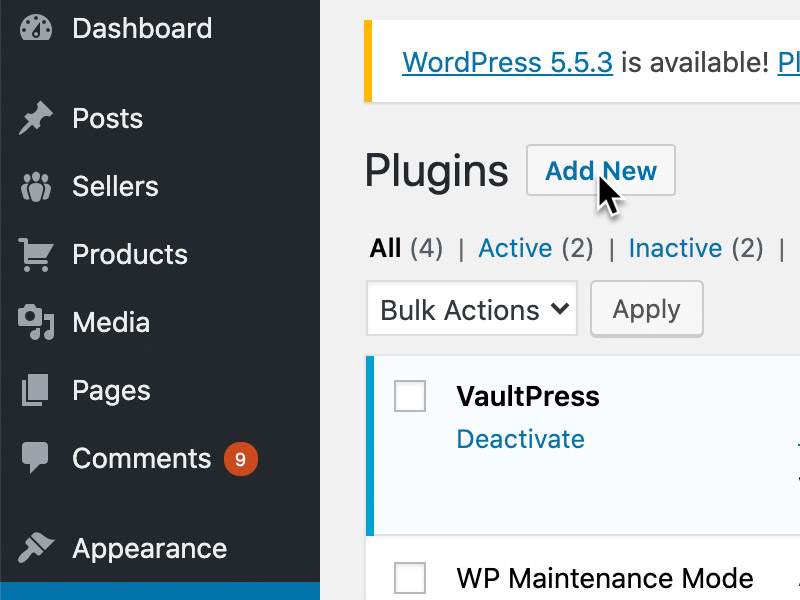The width and height of the screenshot is (800, 600).
Task: Deactivate the VaultPress plugin
Action: click(520, 439)
